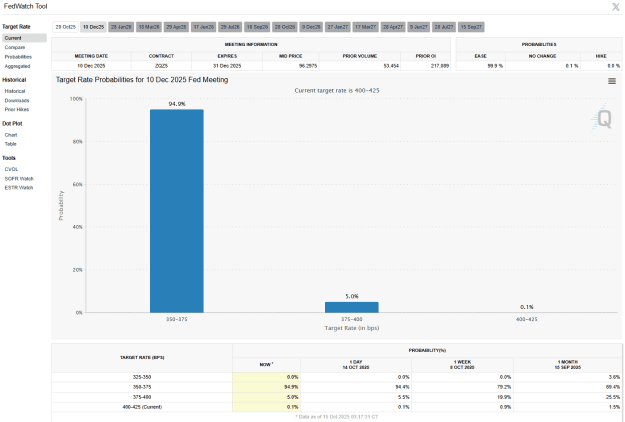Switch to the 17 Mar27 meeting tab

click(x=366, y=27)
